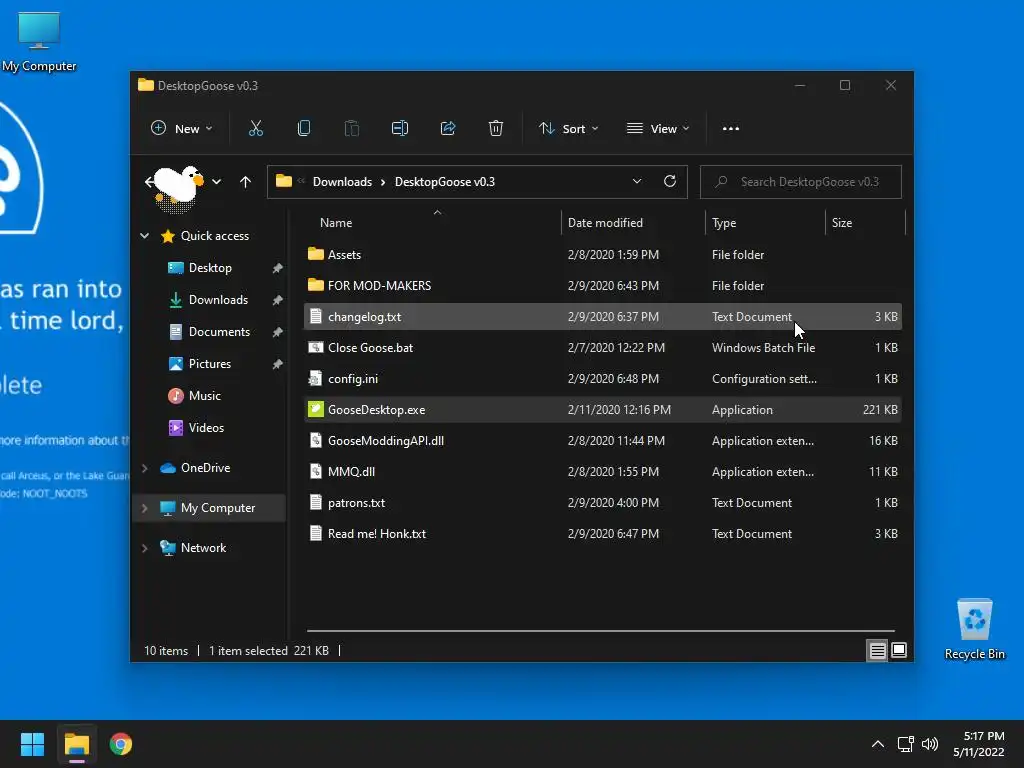1024x768 pixels.
Task: Show hidden tray icons chevron
Action: 878,744
